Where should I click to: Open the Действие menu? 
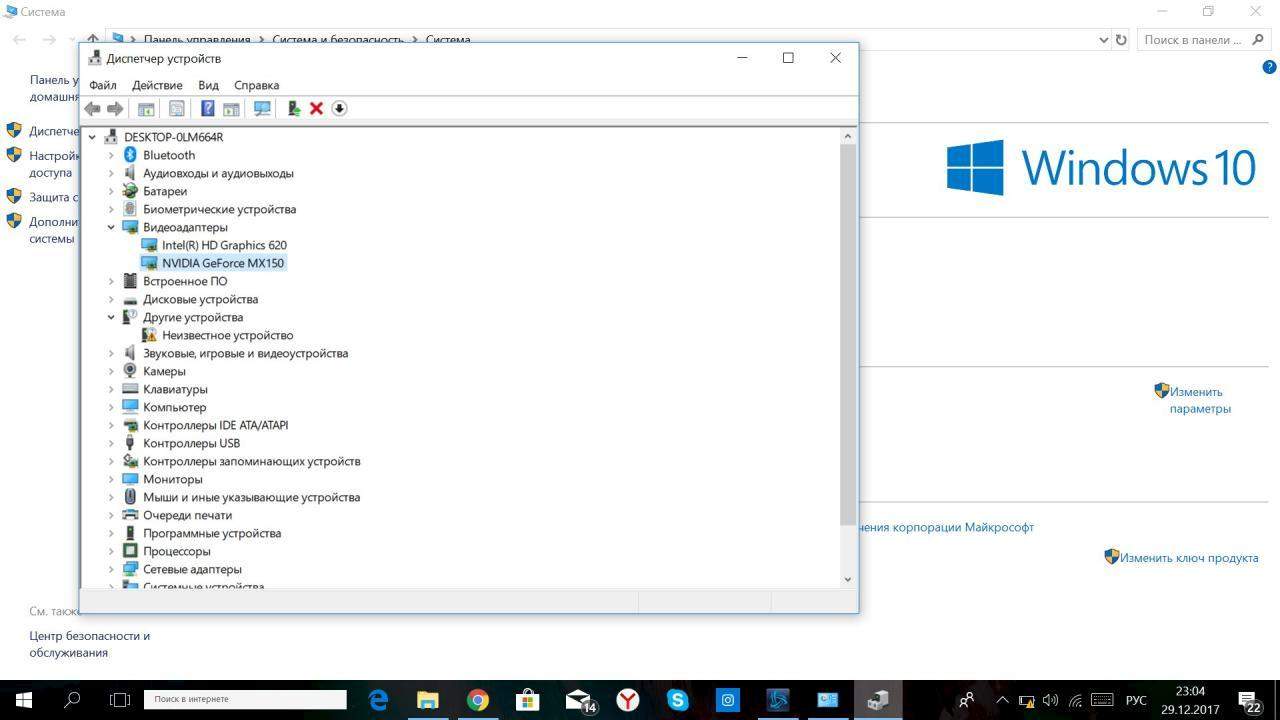[x=157, y=85]
